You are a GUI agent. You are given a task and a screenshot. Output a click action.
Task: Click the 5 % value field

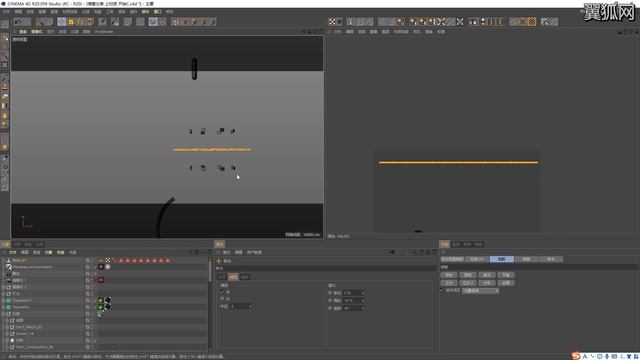coord(354,293)
